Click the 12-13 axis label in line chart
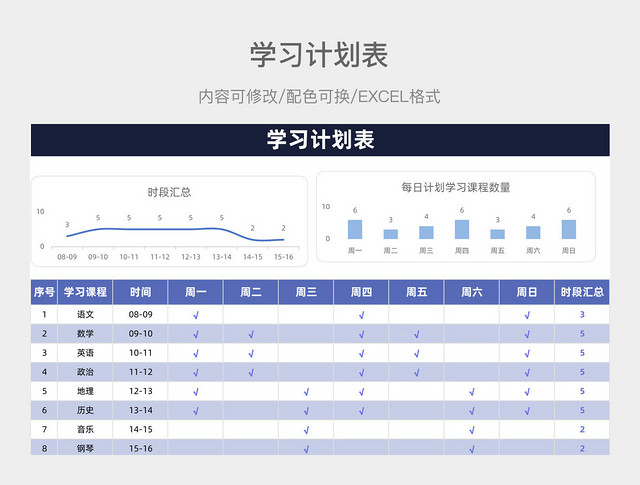This screenshot has height=485, width=640. [x=191, y=257]
